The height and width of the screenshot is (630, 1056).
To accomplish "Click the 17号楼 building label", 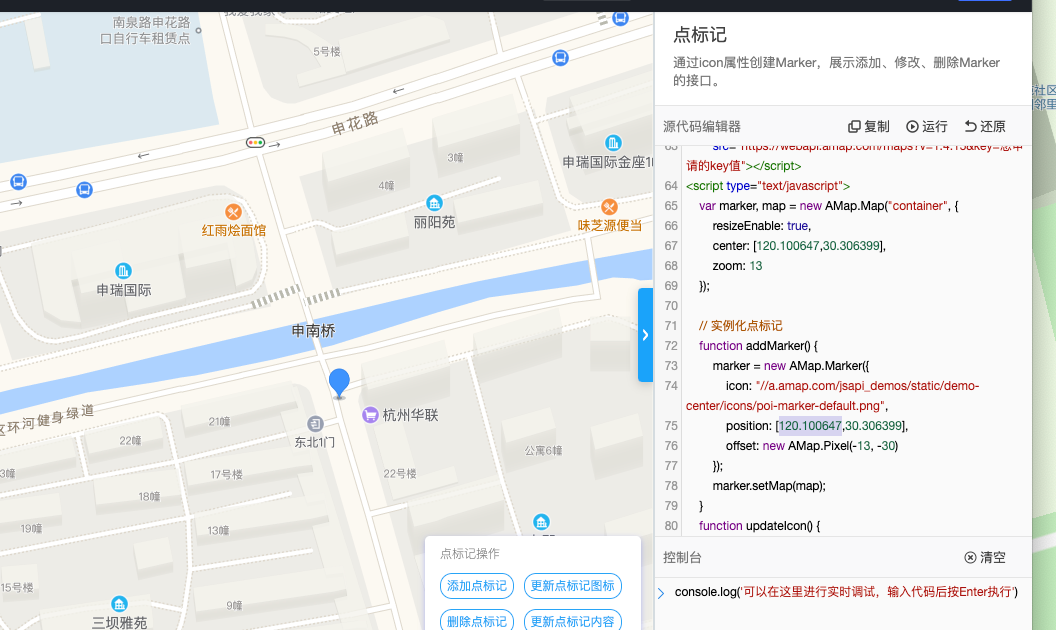I will 226,474.
